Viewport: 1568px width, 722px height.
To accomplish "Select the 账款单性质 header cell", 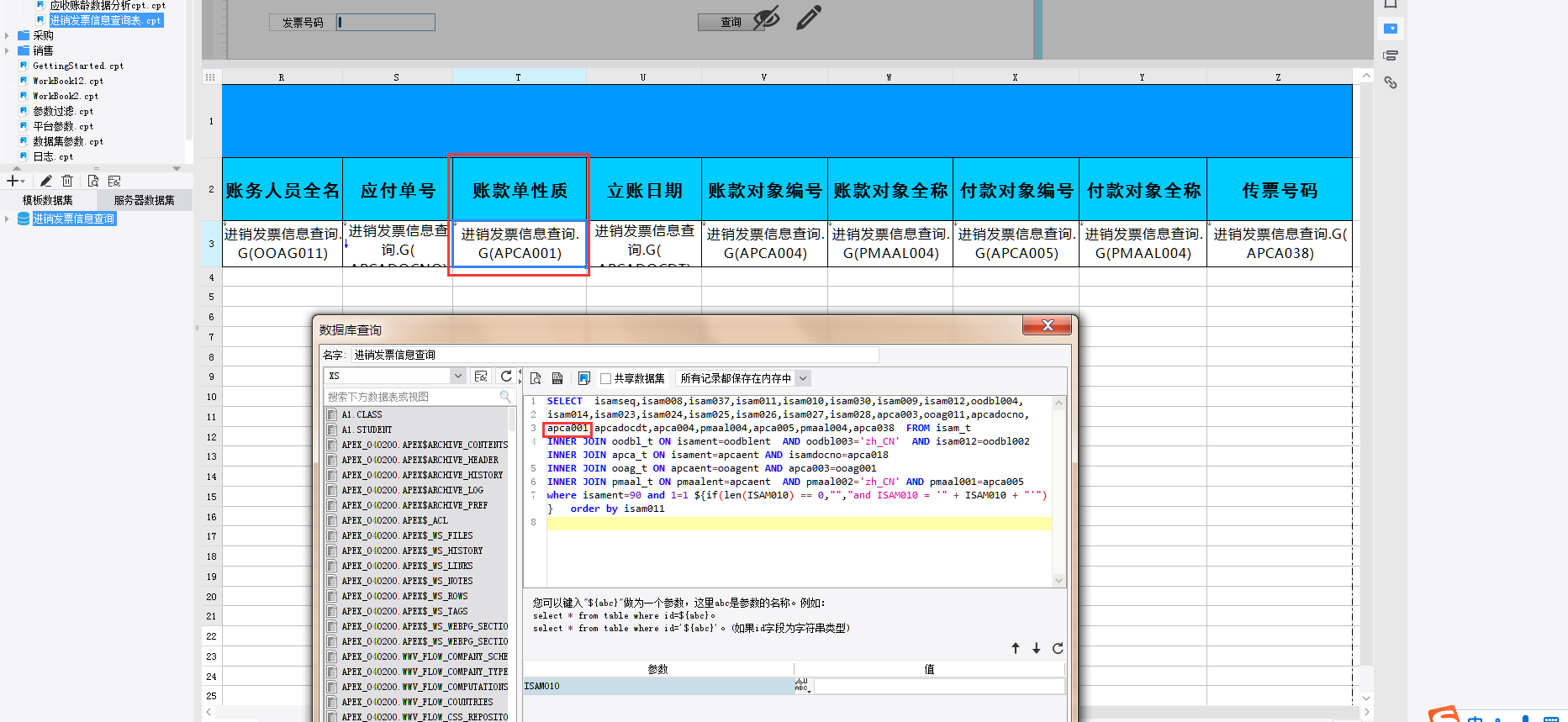I will [519, 190].
